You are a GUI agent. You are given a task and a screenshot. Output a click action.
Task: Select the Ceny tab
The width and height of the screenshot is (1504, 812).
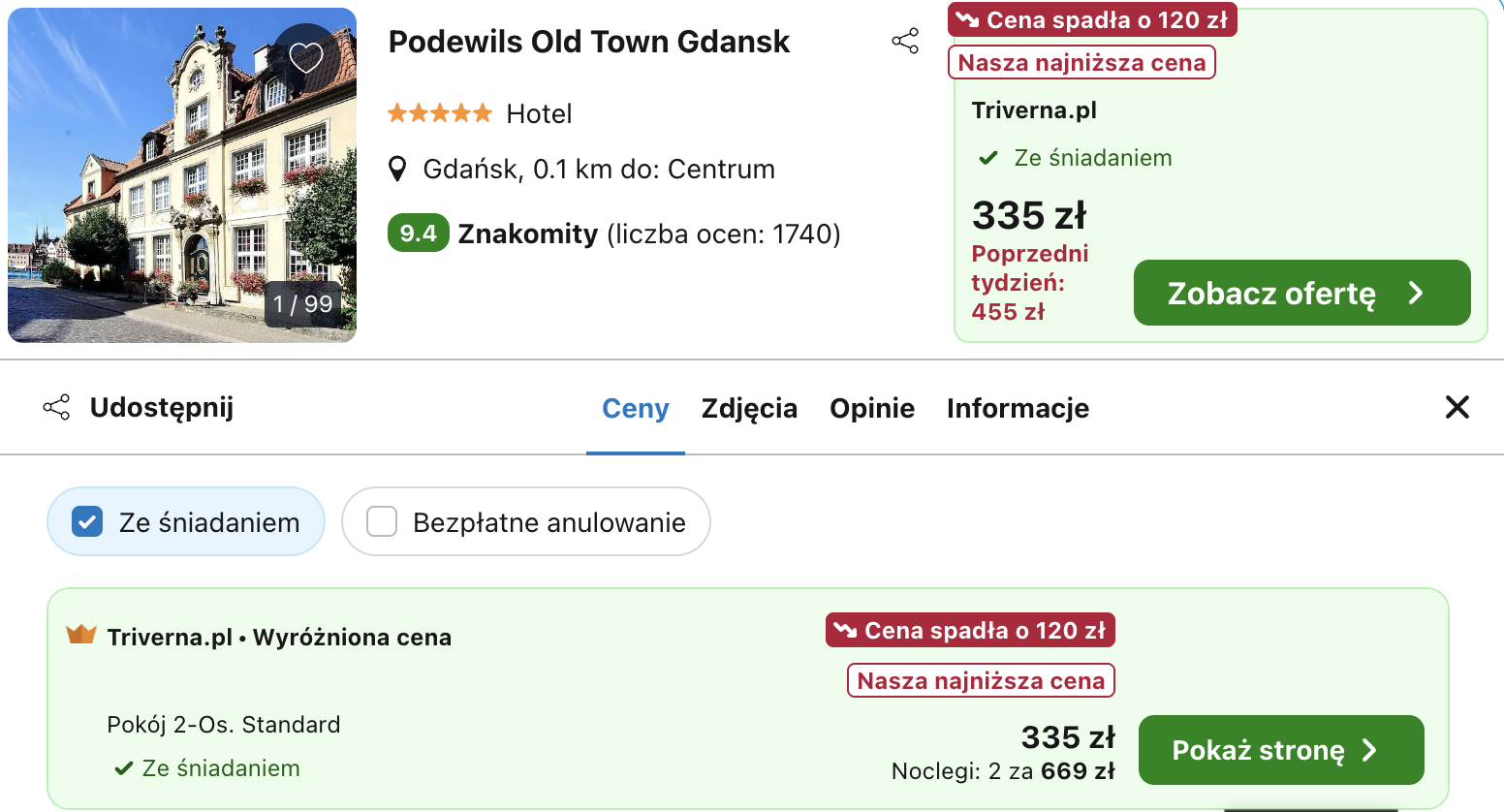point(636,408)
